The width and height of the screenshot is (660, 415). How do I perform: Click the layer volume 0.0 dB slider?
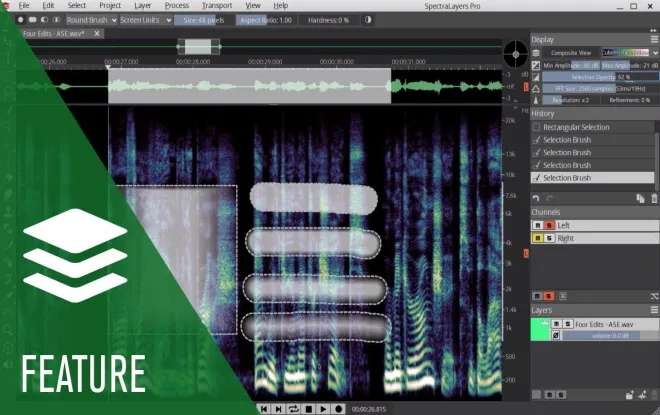coord(610,335)
